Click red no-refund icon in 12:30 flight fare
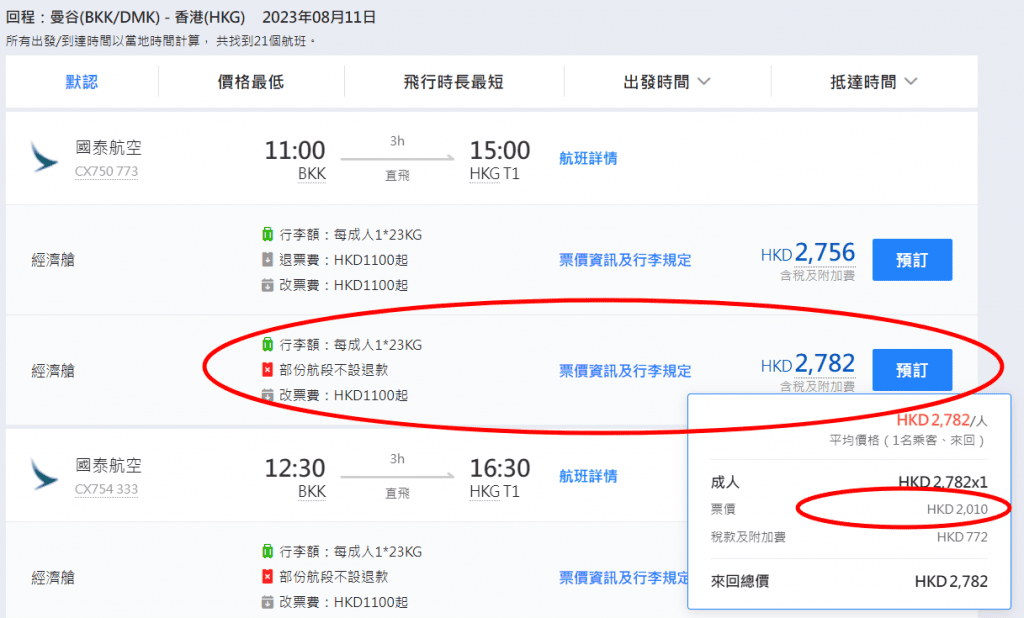The image size is (1024, 618). [267, 577]
